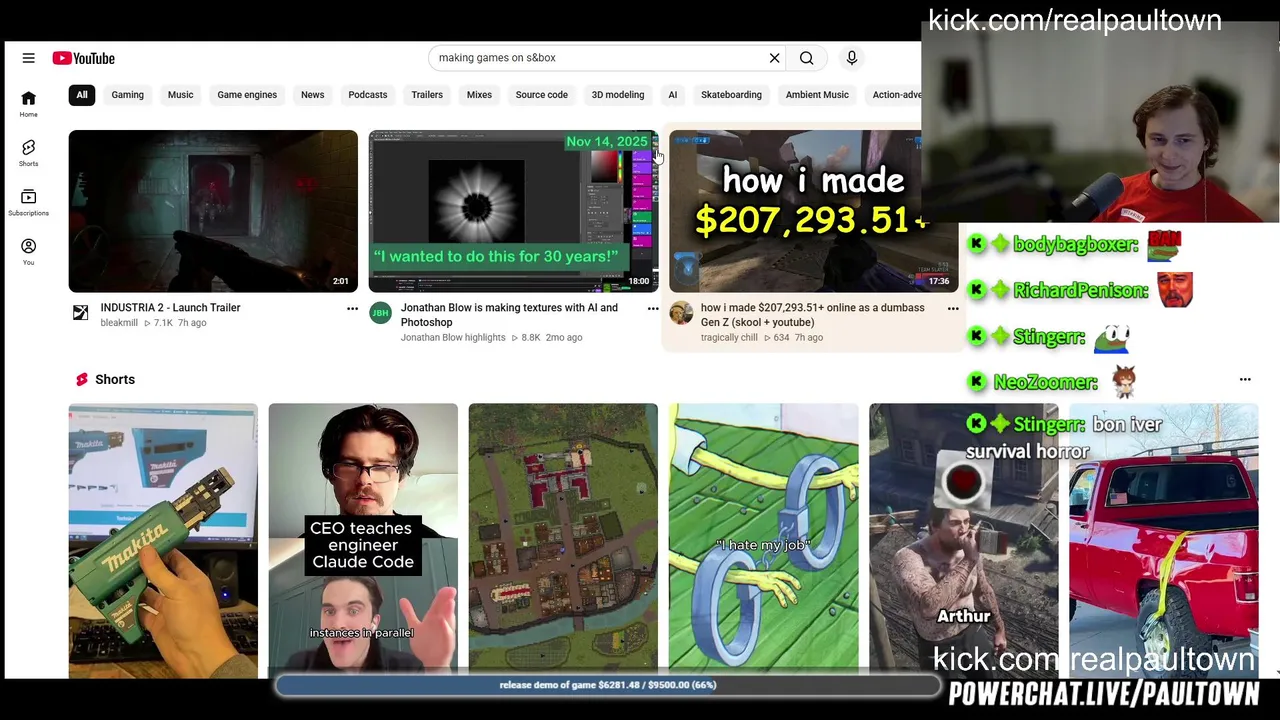Open bleakmill channel avatar
1280x720 pixels.
click(81, 313)
